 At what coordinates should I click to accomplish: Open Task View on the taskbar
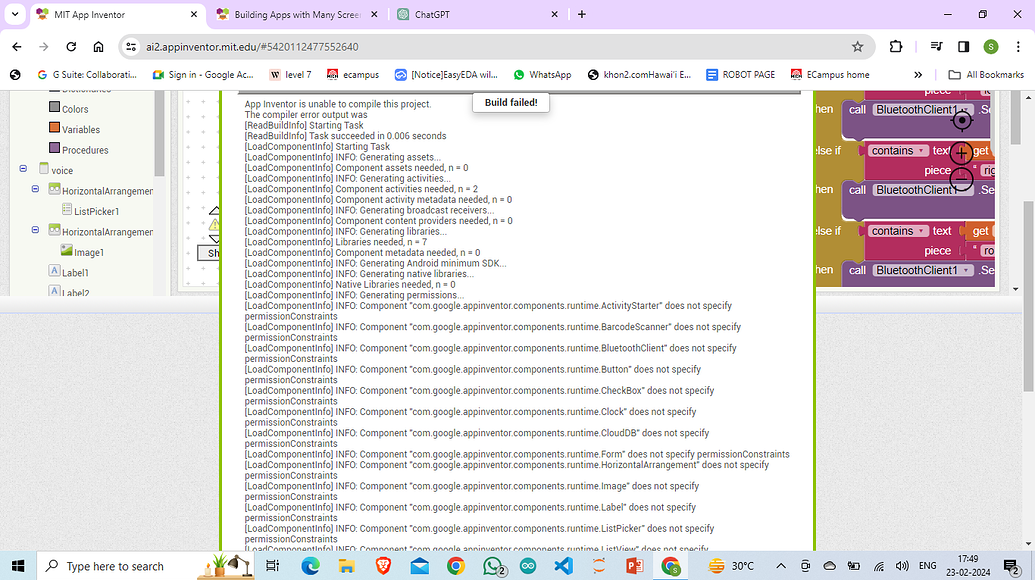(272, 566)
